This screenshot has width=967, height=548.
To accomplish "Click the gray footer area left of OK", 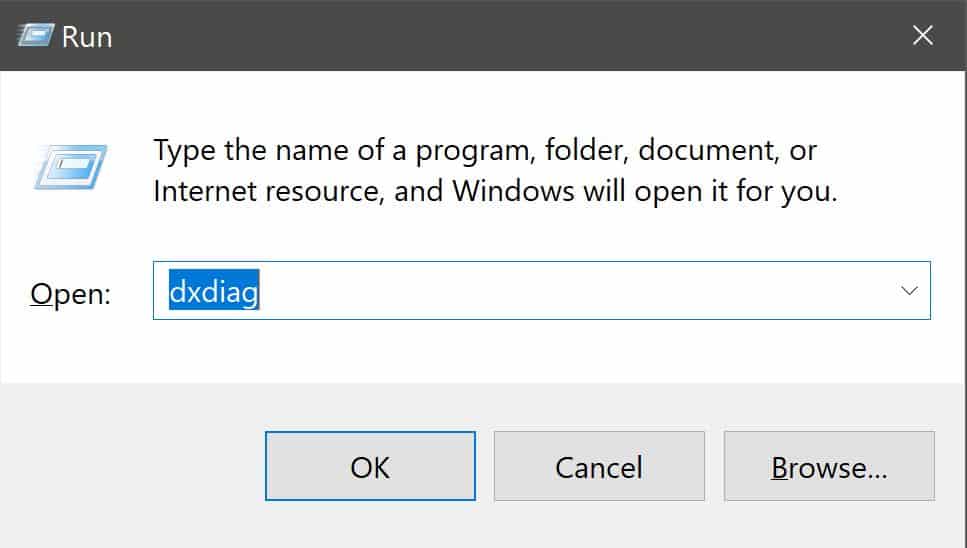I will (133, 466).
